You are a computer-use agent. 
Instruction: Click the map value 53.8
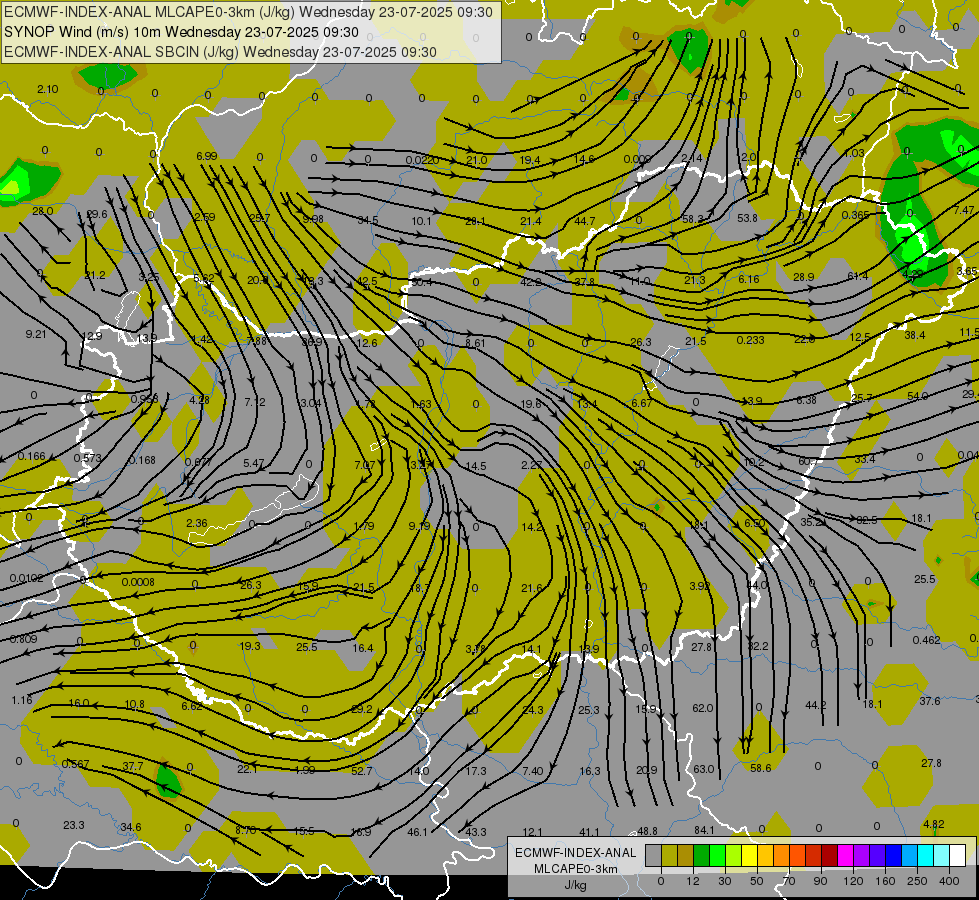click(747, 218)
